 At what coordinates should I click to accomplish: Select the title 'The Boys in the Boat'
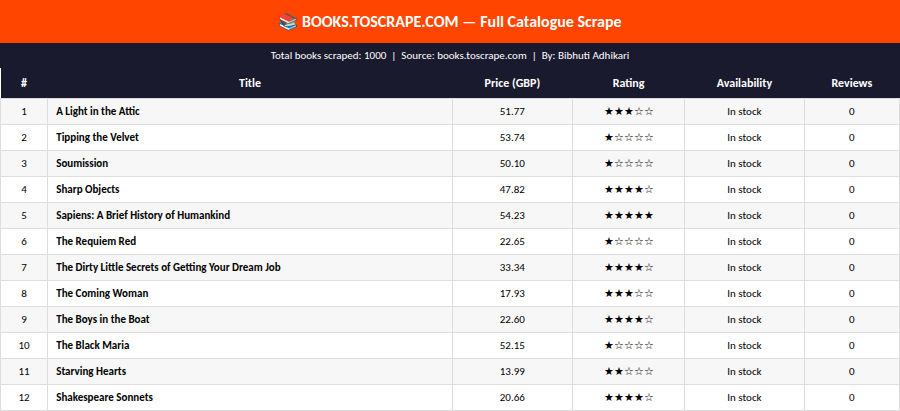point(103,319)
